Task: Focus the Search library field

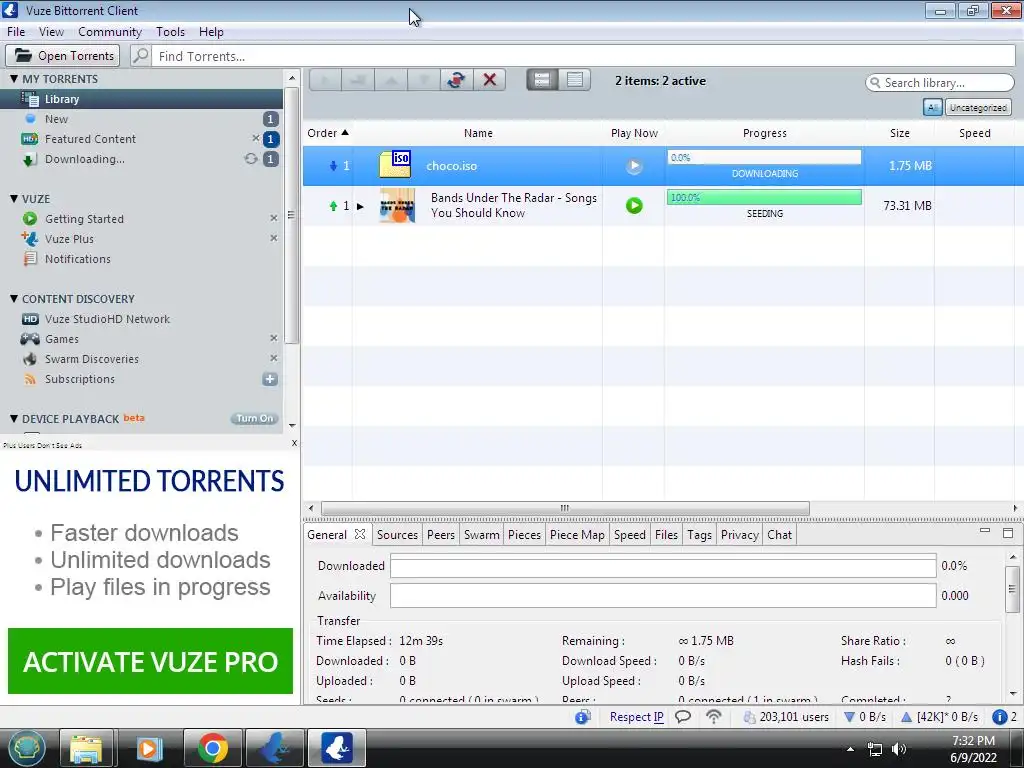Action: click(x=940, y=83)
